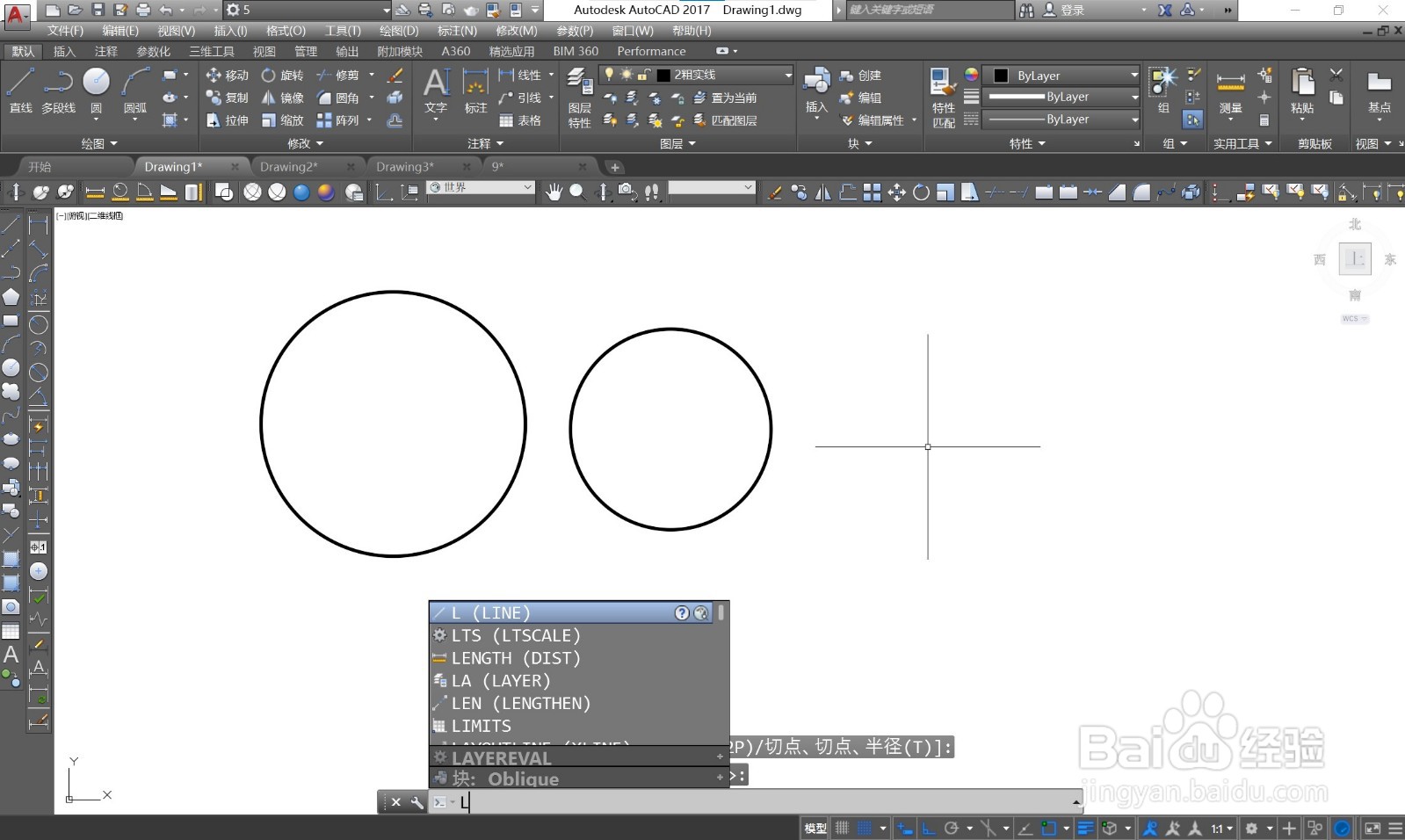This screenshot has height=840, width=1405.
Task: Expand the 修改 (Modify) panel
Action: click(305, 143)
